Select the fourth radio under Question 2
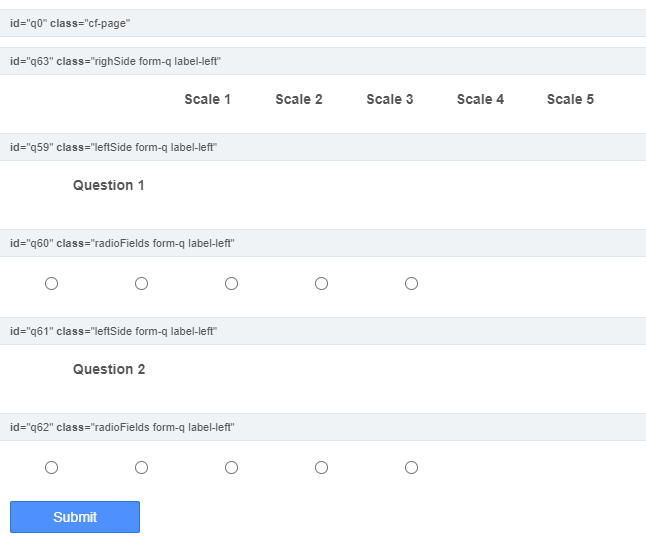646x554 pixels. 321,468
